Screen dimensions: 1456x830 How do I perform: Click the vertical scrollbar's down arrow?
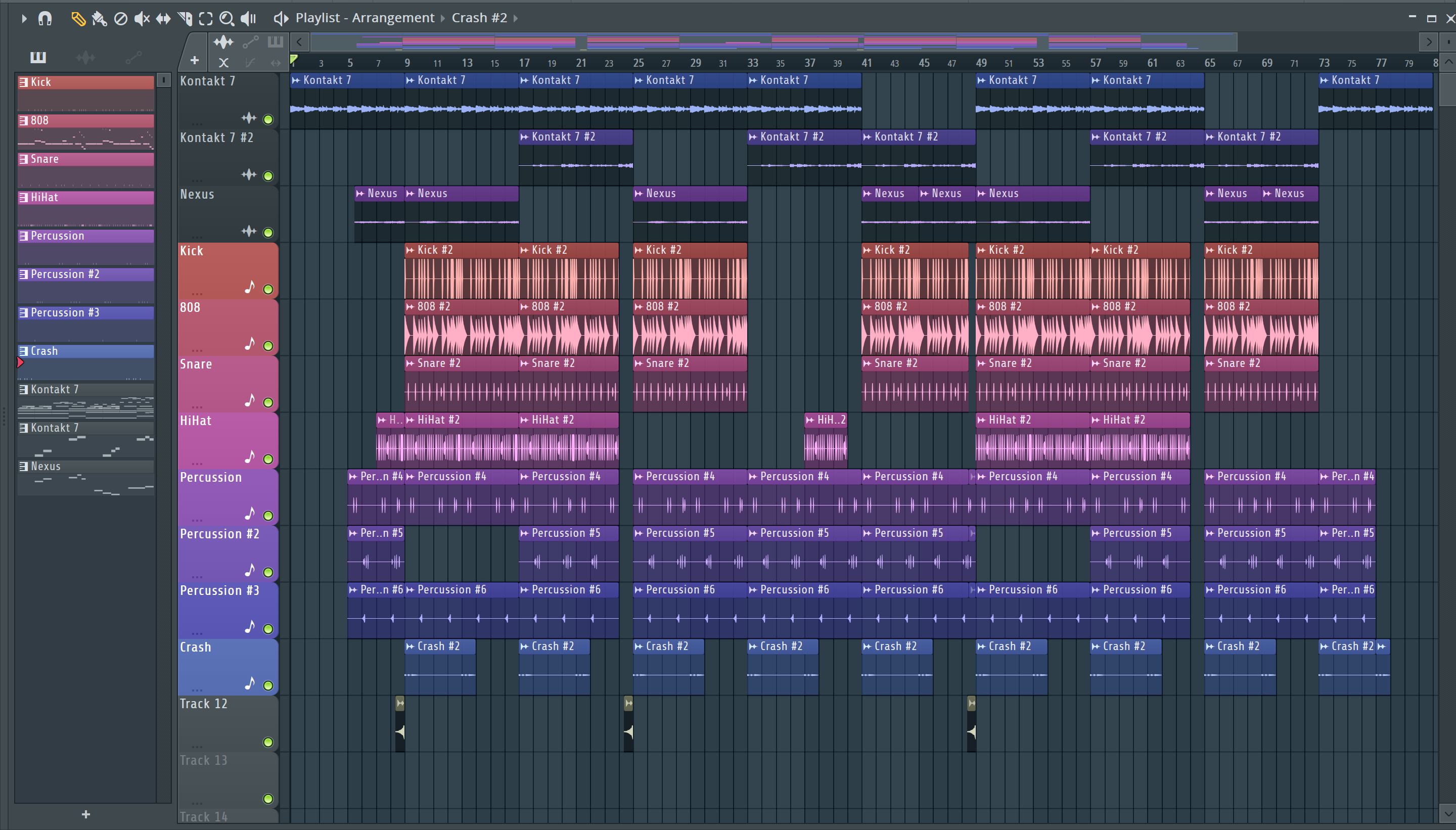1448,812
